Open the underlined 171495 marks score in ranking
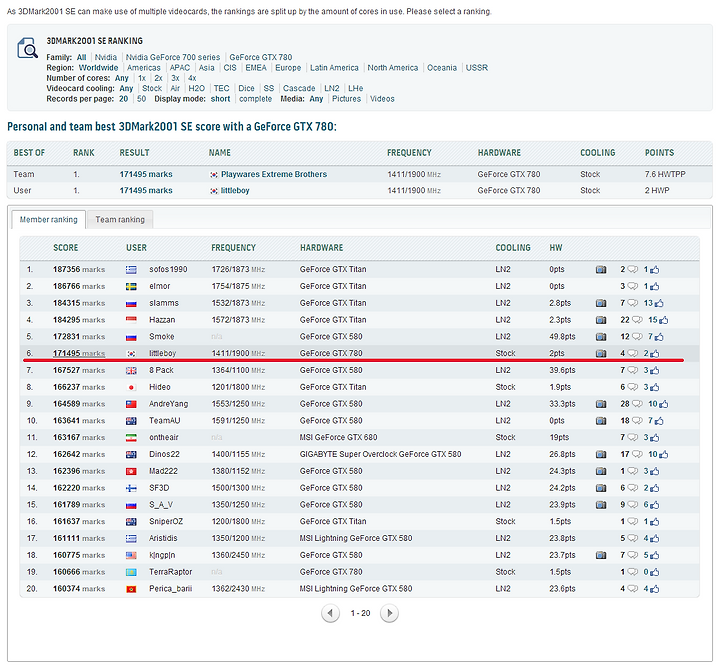Screen dimensions: 720x667 pos(79,353)
